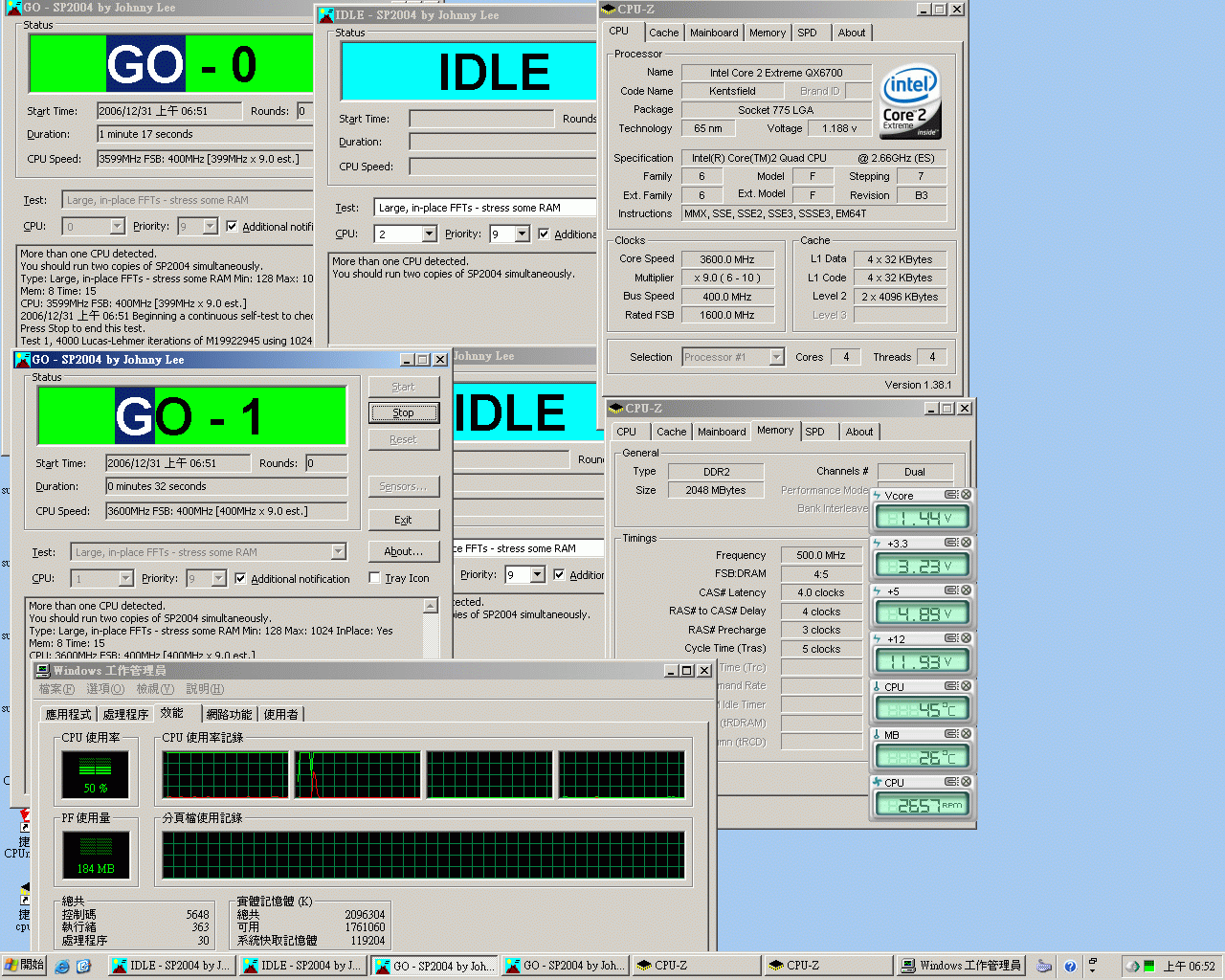Click the thermometer icon on the MB gadget
Image resolution: width=1225 pixels, height=980 pixels.
pos(877,734)
